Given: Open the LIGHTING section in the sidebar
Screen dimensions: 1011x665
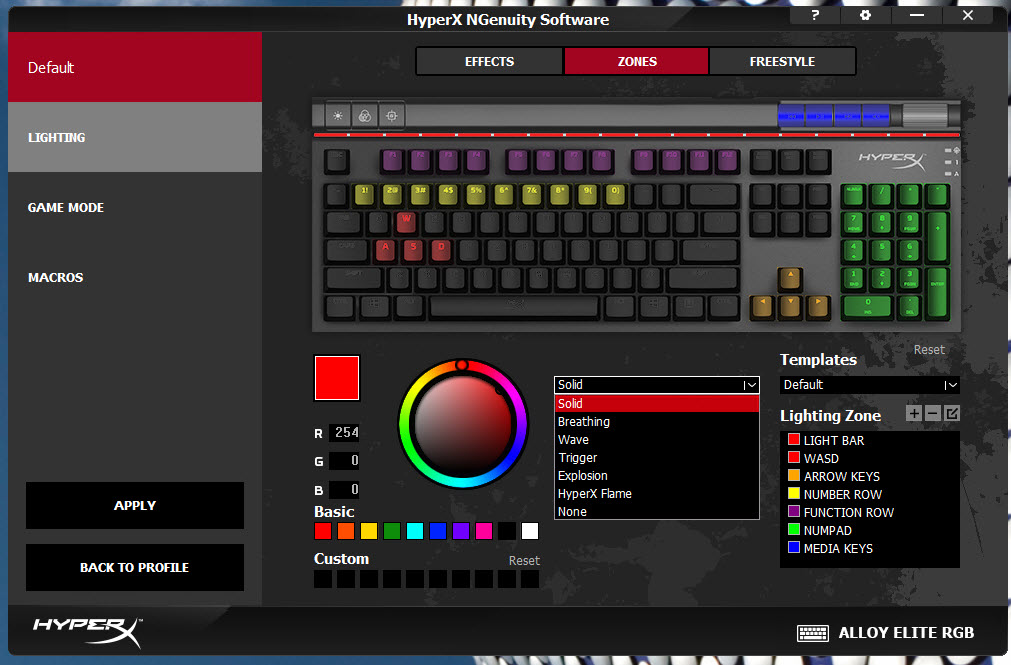Looking at the screenshot, I should (135, 137).
